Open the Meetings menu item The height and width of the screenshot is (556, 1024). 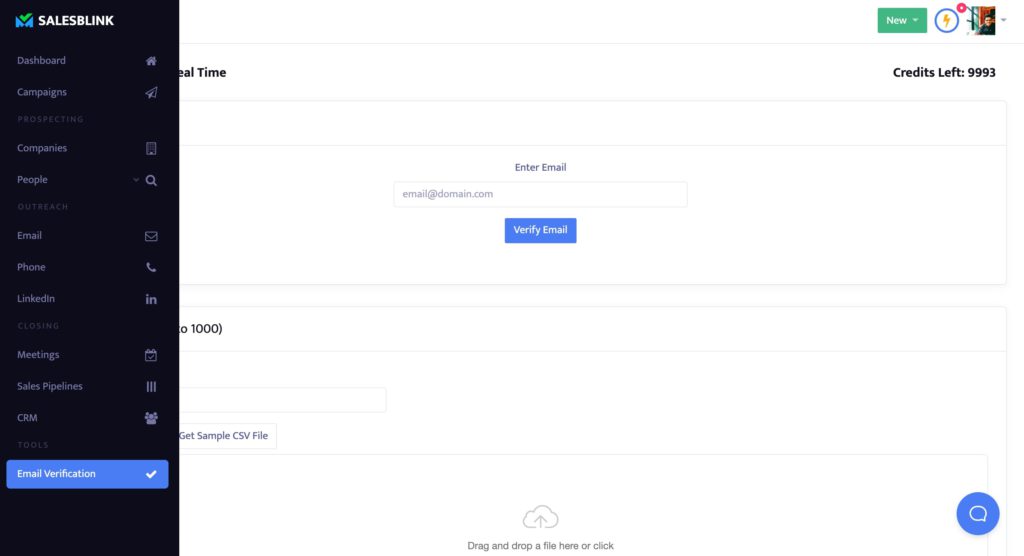tap(88, 355)
